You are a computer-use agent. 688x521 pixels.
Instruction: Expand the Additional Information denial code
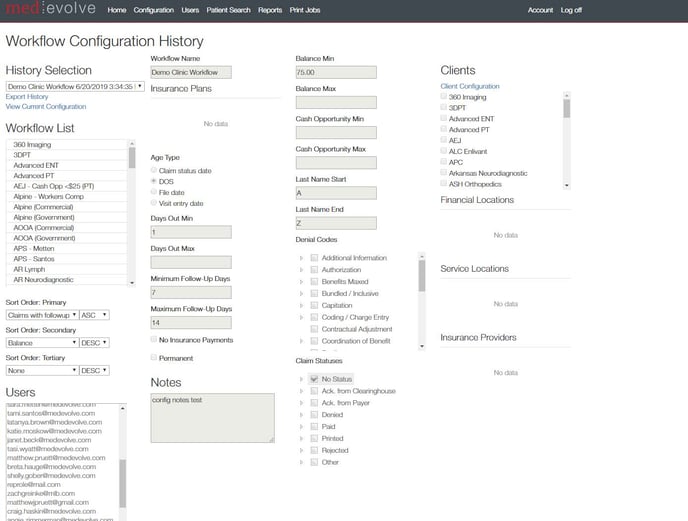pos(302,258)
